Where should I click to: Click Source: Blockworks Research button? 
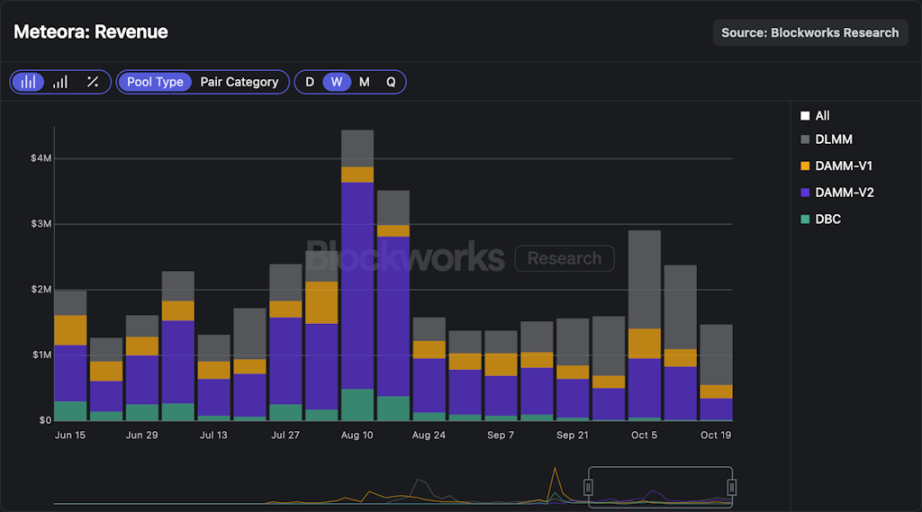[810, 33]
